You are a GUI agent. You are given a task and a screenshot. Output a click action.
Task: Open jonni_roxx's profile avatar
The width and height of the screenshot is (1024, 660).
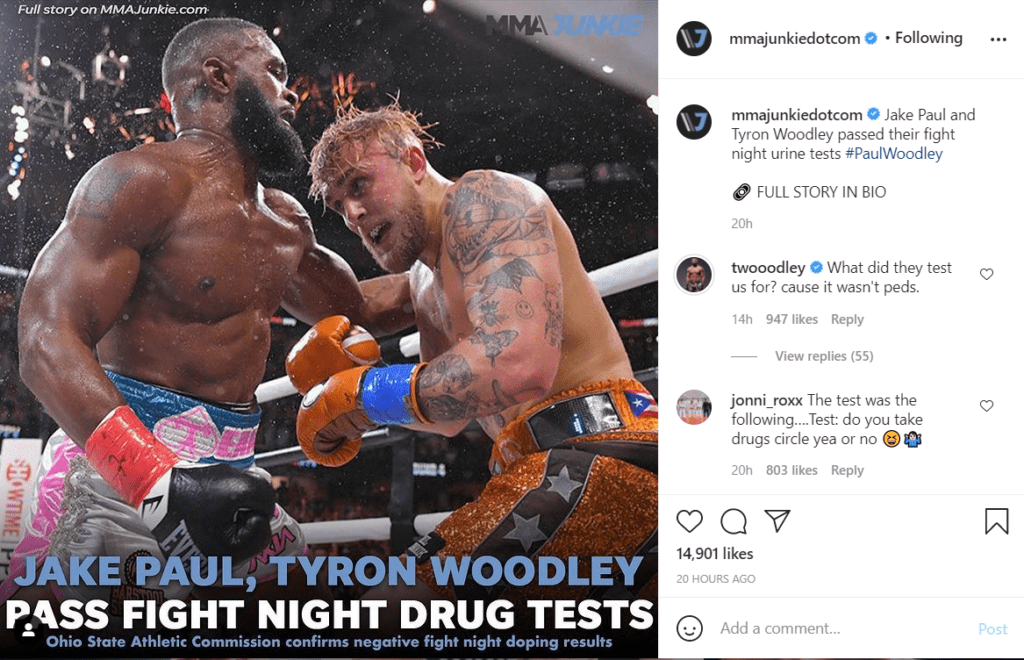point(694,407)
